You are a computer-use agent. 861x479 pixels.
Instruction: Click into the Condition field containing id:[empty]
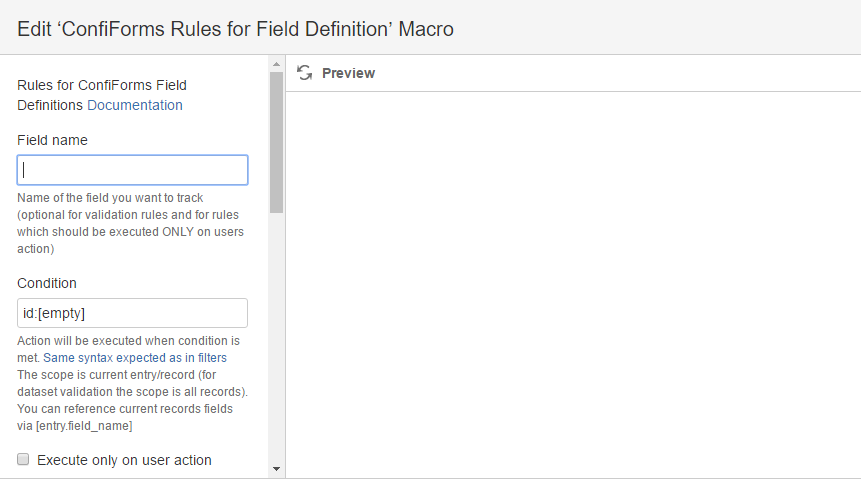(132, 313)
